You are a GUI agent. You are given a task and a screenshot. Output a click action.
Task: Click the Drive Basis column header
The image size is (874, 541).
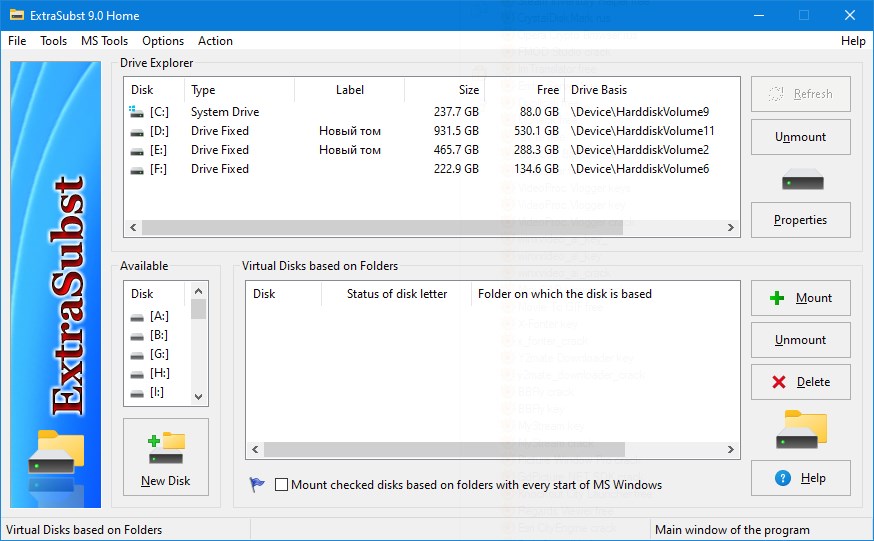[x=652, y=90]
